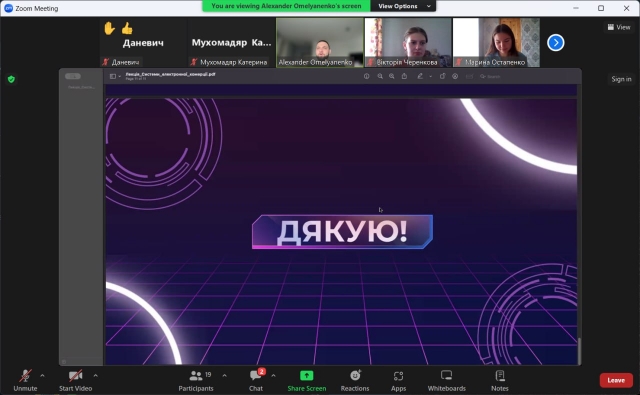Click the muted mic icon beside Марина Остапенко

point(459,62)
